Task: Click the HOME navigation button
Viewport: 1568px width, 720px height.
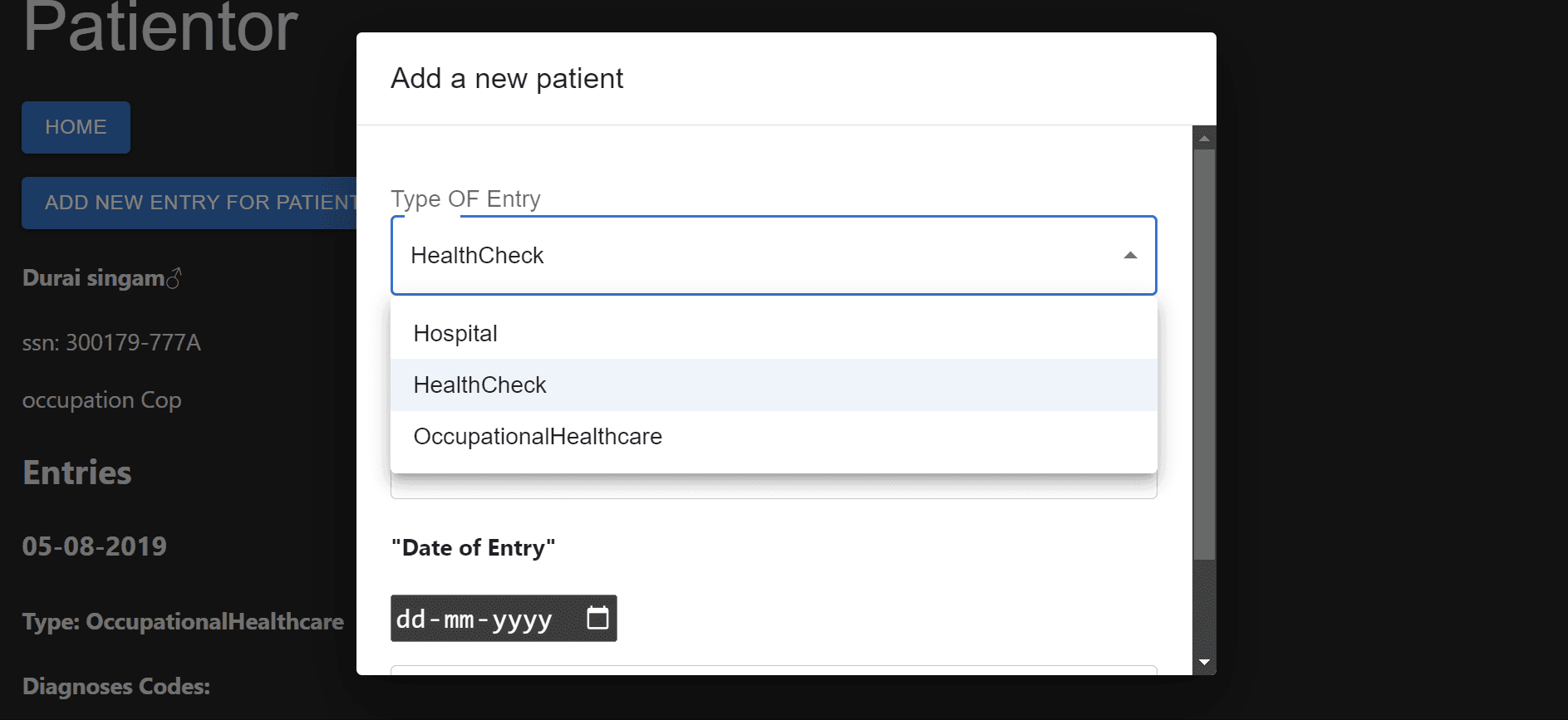Action: [76, 127]
